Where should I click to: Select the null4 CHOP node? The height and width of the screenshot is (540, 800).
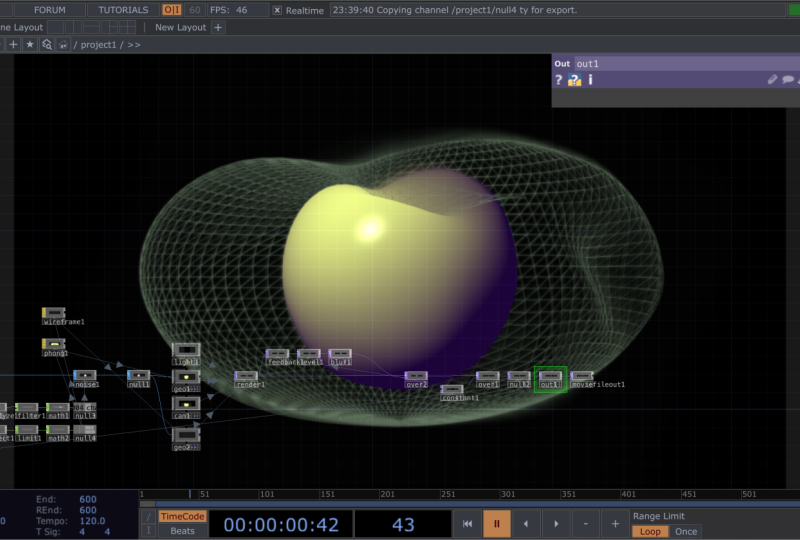[x=85, y=430]
